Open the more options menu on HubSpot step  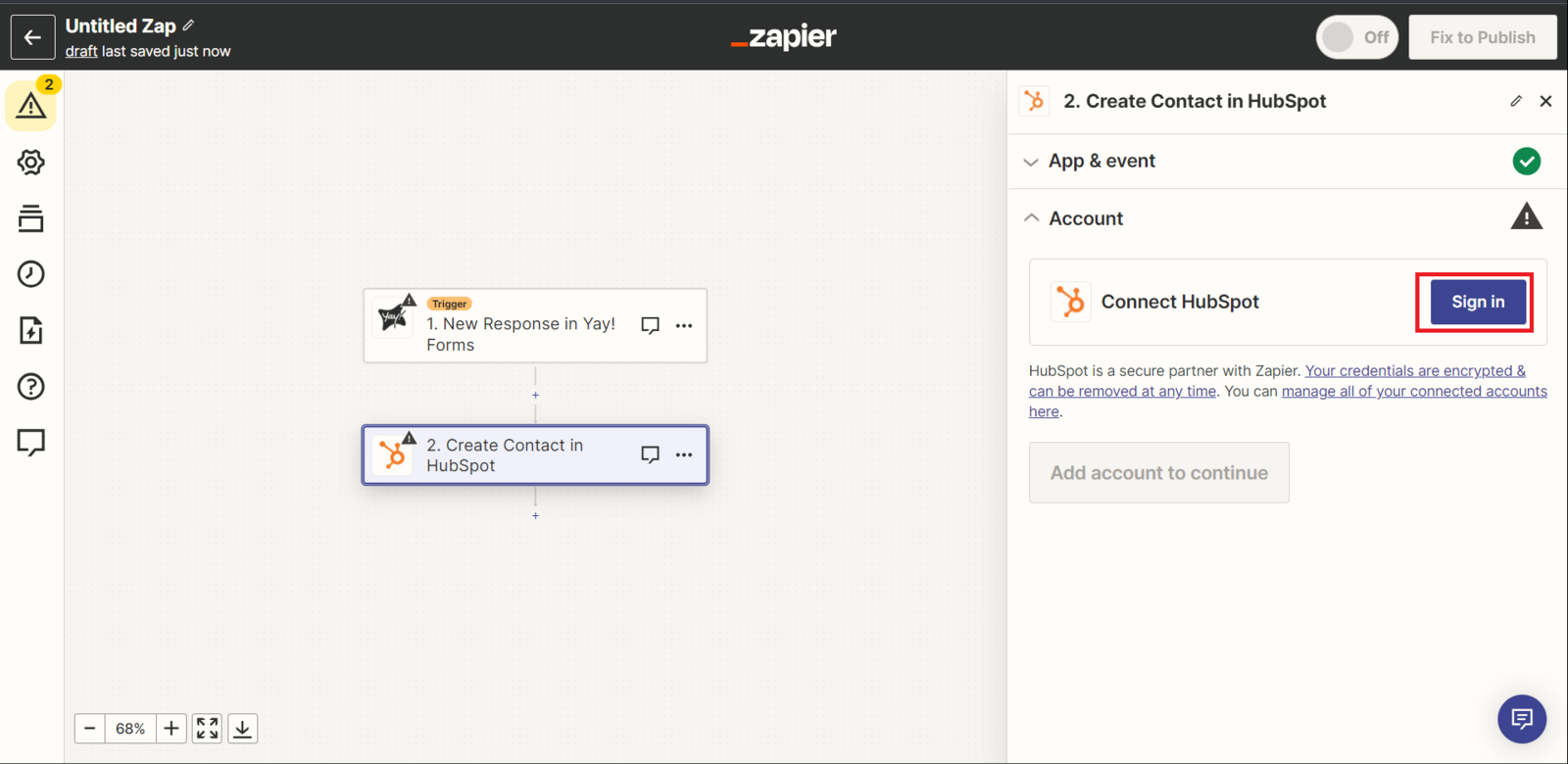(684, 454)
